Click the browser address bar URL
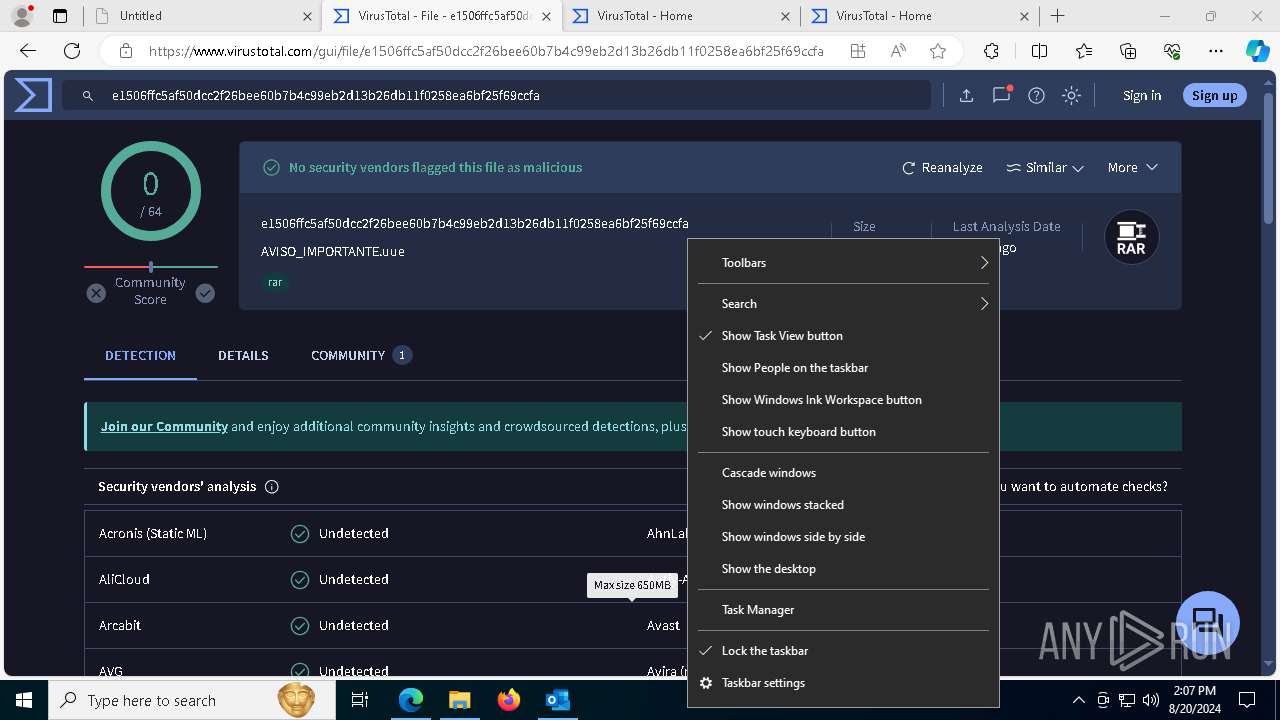The image size is (1280, 720). coord(486,51)
